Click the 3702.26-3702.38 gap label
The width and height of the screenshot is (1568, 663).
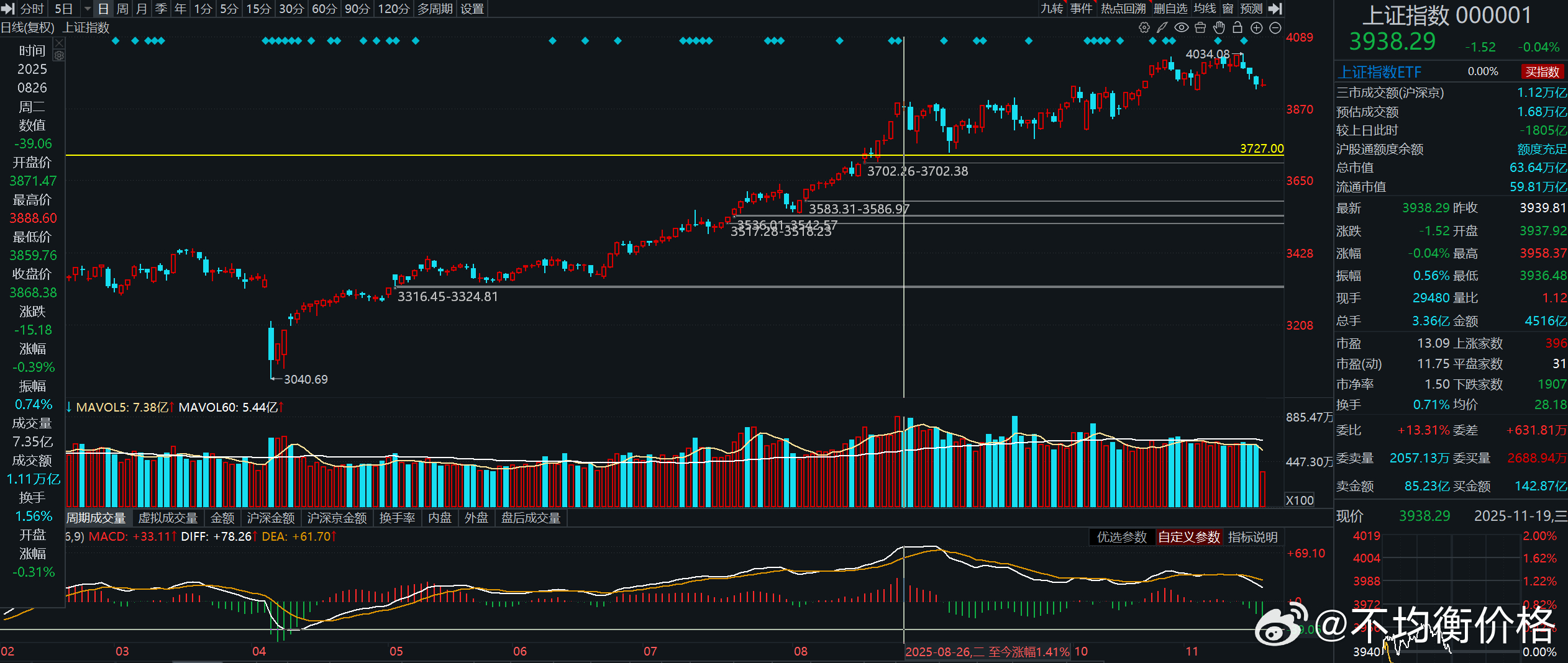pyautogui.click(x=918, y=171)
